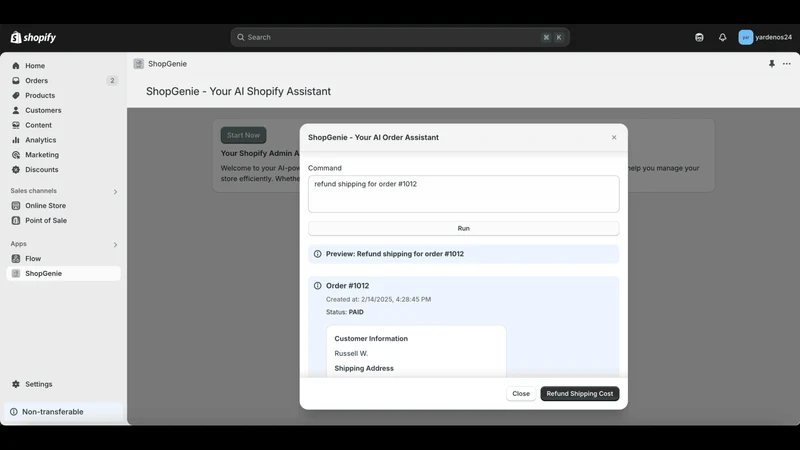Click the ShopGenie app header icon

coord(138,64)
